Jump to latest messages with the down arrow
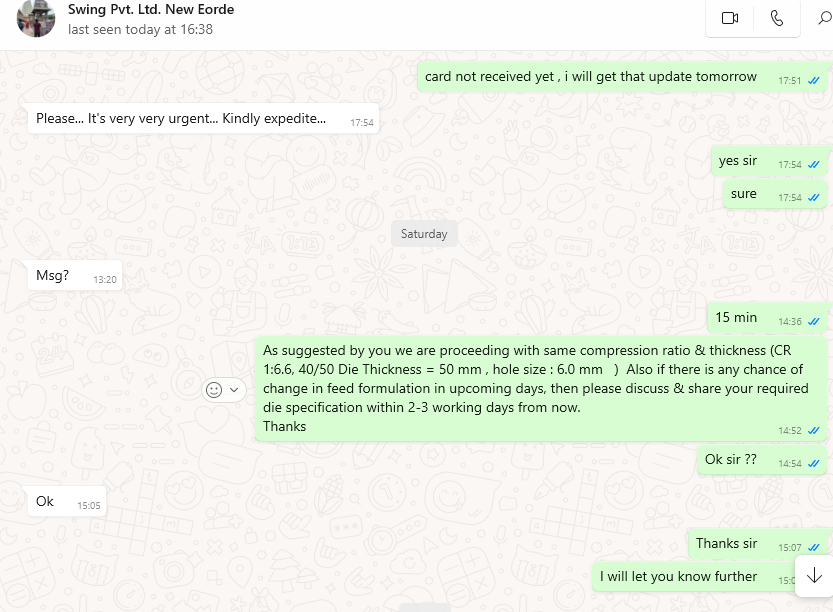Screen dimensions: 833x612 click(x=814, y=575)
